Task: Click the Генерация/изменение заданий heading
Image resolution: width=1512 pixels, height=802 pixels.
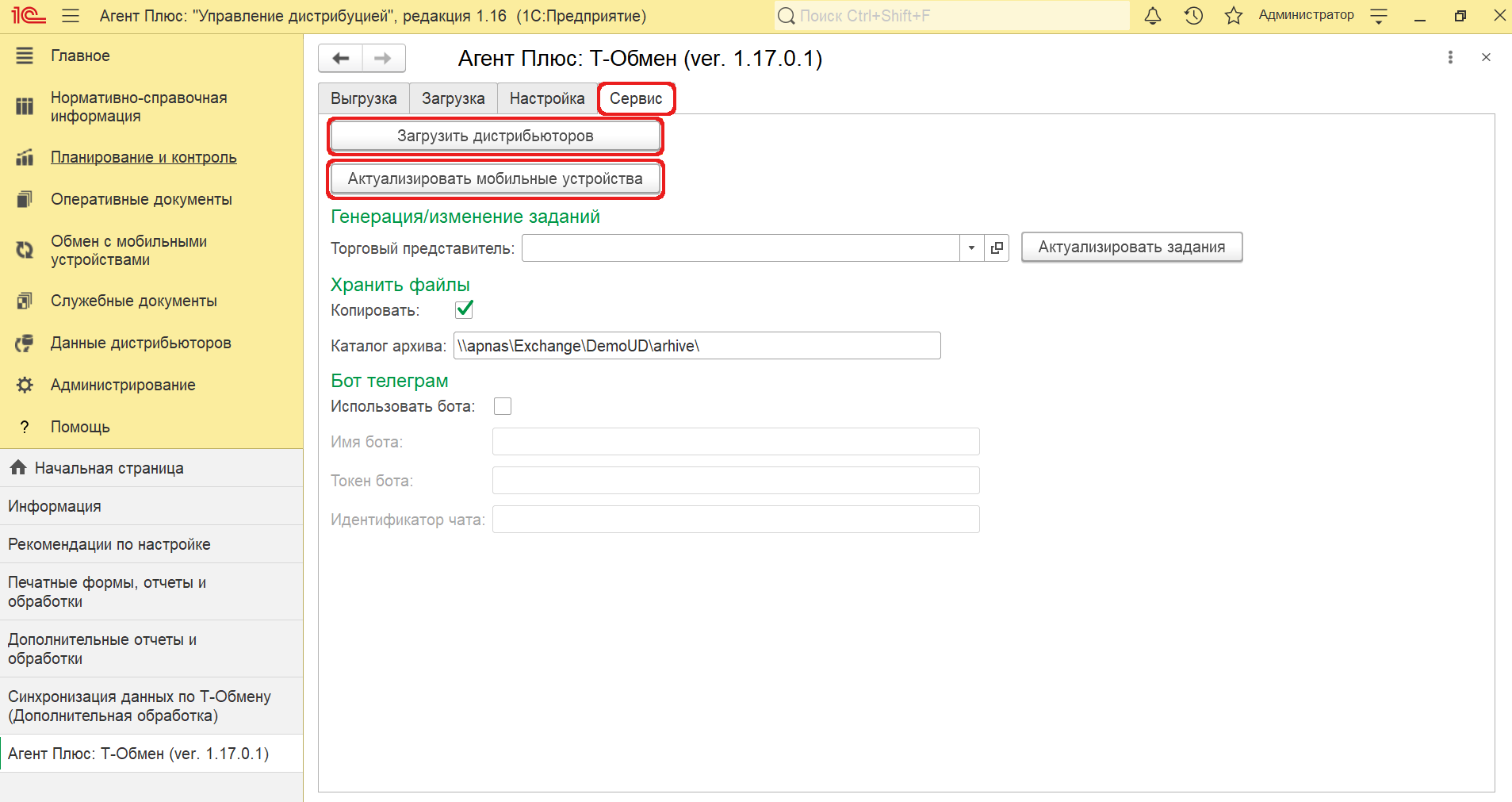Action: pos(465,217)
